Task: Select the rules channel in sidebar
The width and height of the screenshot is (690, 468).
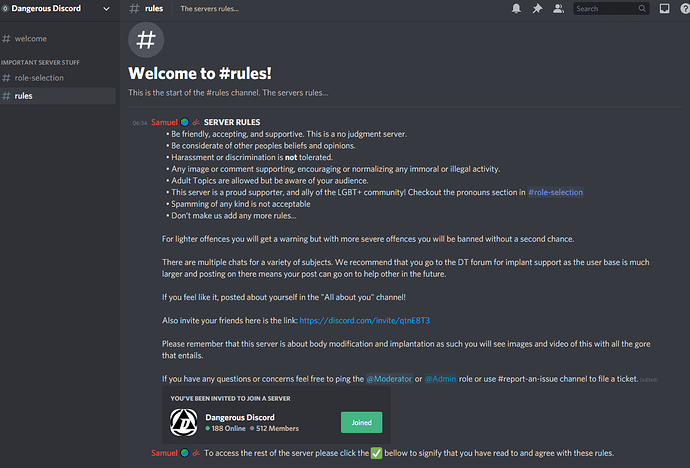Action: [58, 96]
